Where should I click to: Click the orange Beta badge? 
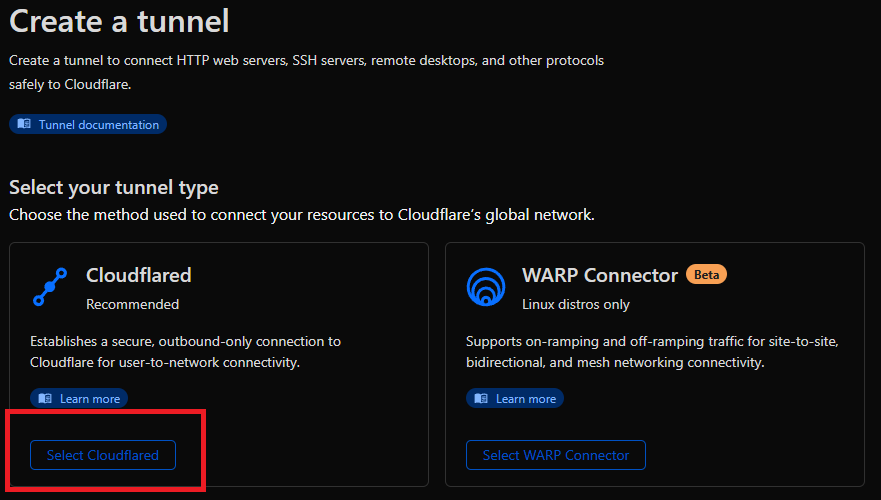point(706,274)
